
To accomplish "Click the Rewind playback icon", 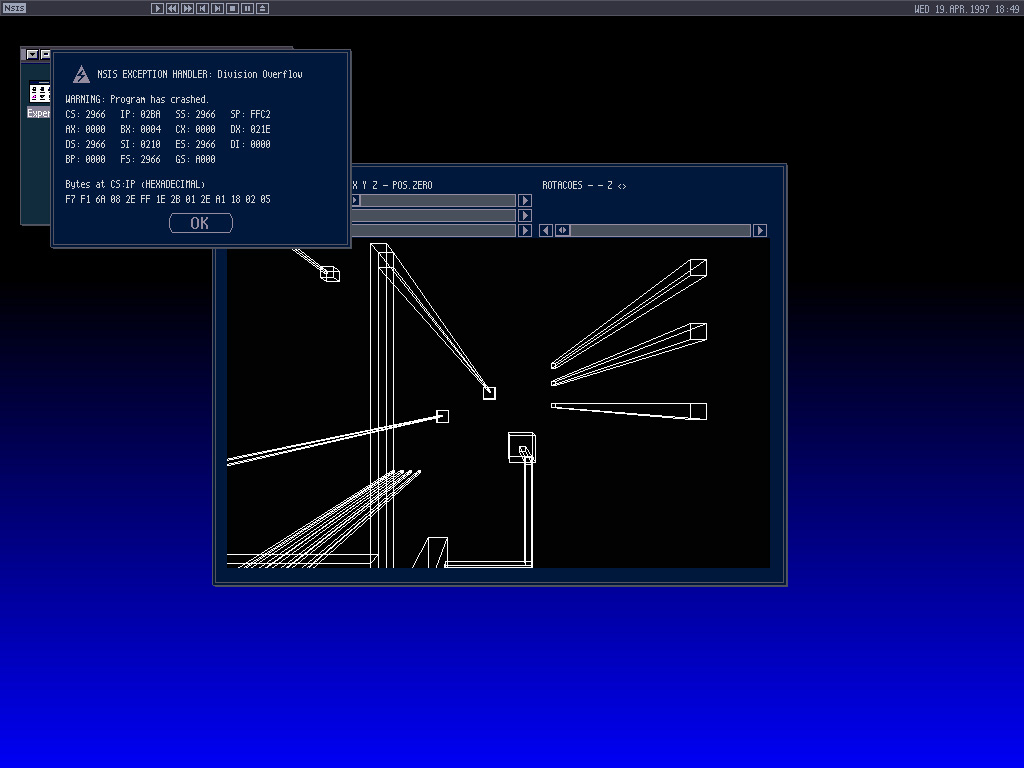I will pyautogui.click(x=172, y=8).
